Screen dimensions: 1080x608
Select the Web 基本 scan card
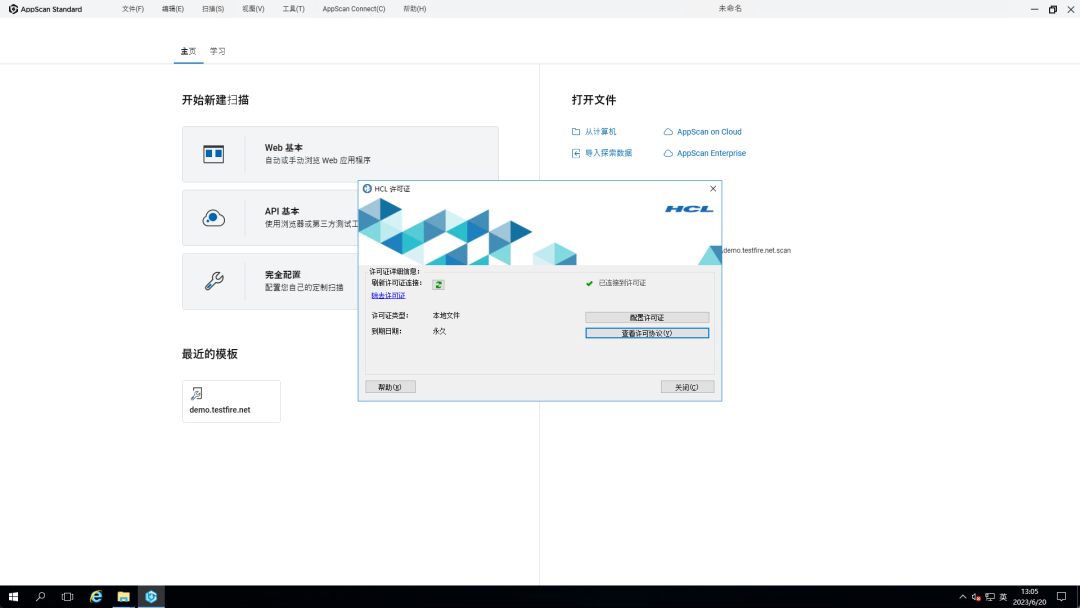pyautogui.click(x=340, y=154)
